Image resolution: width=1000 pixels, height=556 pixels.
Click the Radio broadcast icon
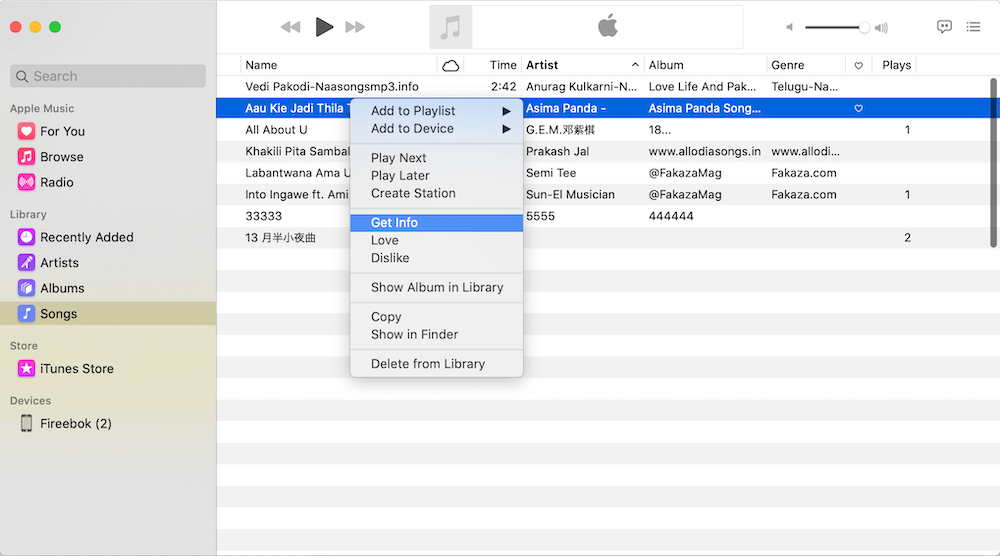pyautogui.click(x=26, y=182)
